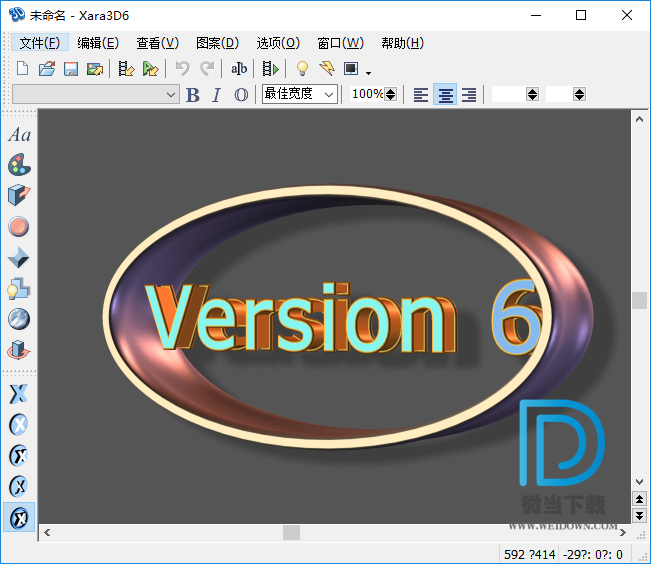The image size is (651, 564).
Task: Open the 编辑(E) menu
Action: pyautogui.click(x=98, y=43)
